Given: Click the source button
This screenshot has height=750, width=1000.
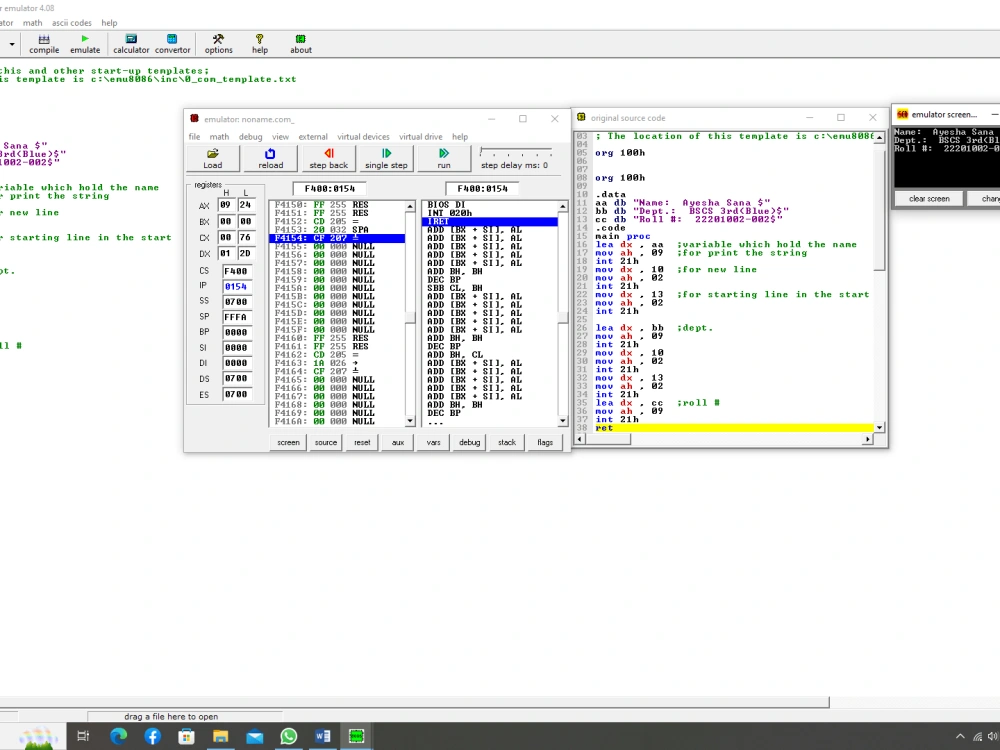Looking at the screenshot, I should coord(326,442).
